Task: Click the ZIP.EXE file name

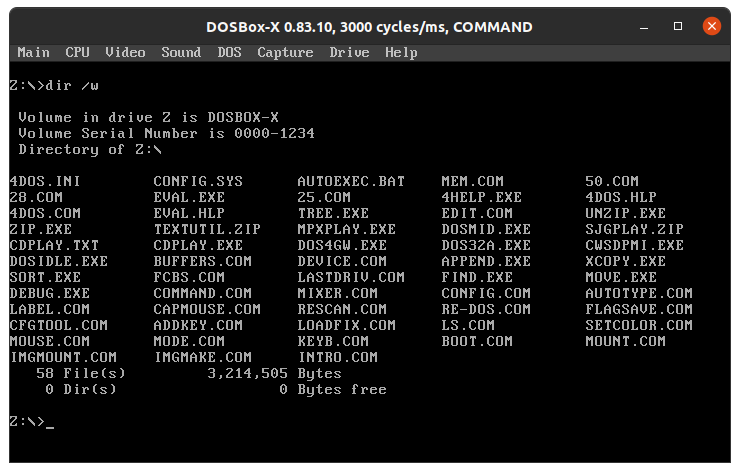Action: coord(41,229)
